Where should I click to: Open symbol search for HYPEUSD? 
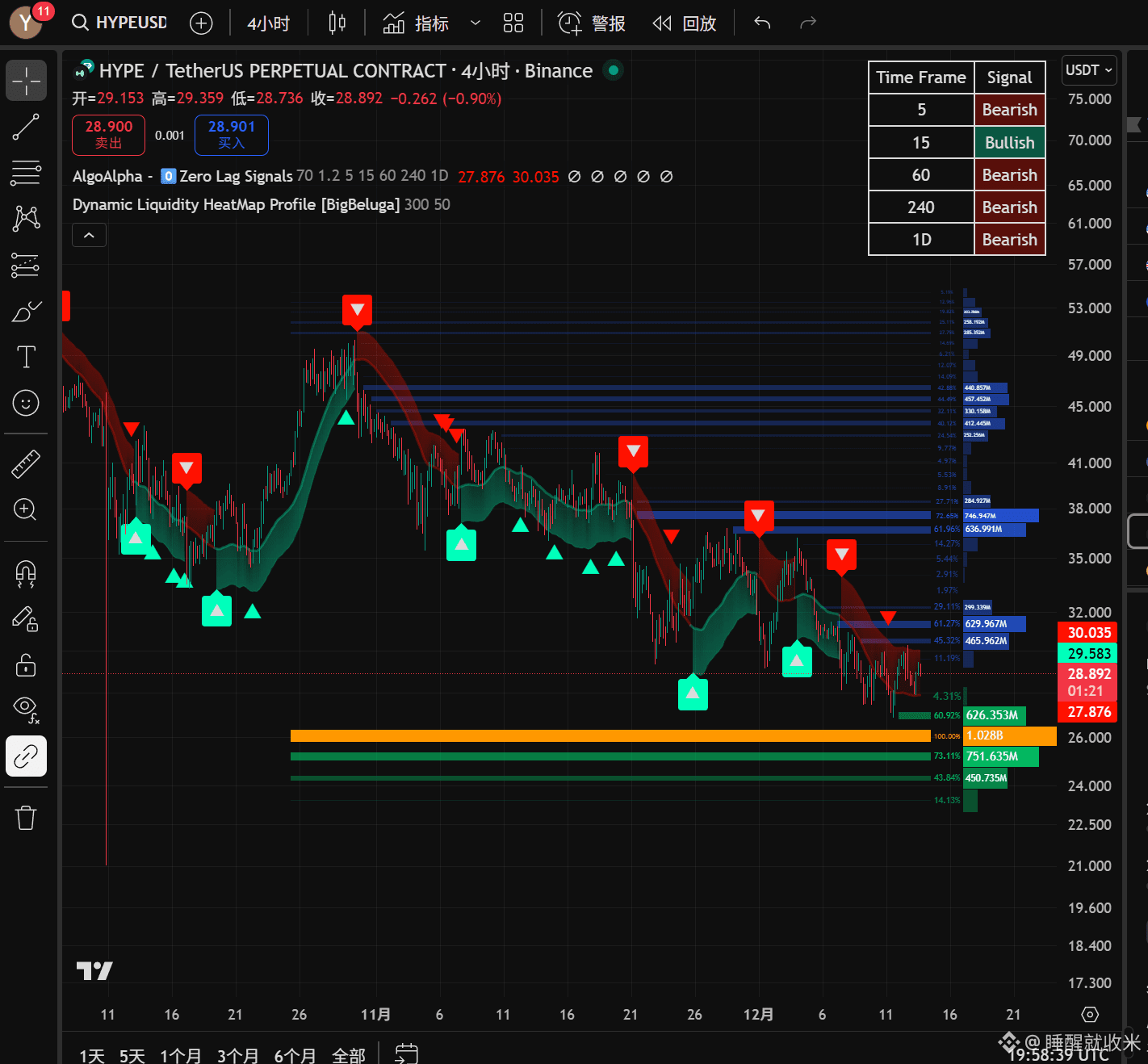point(119,23)
